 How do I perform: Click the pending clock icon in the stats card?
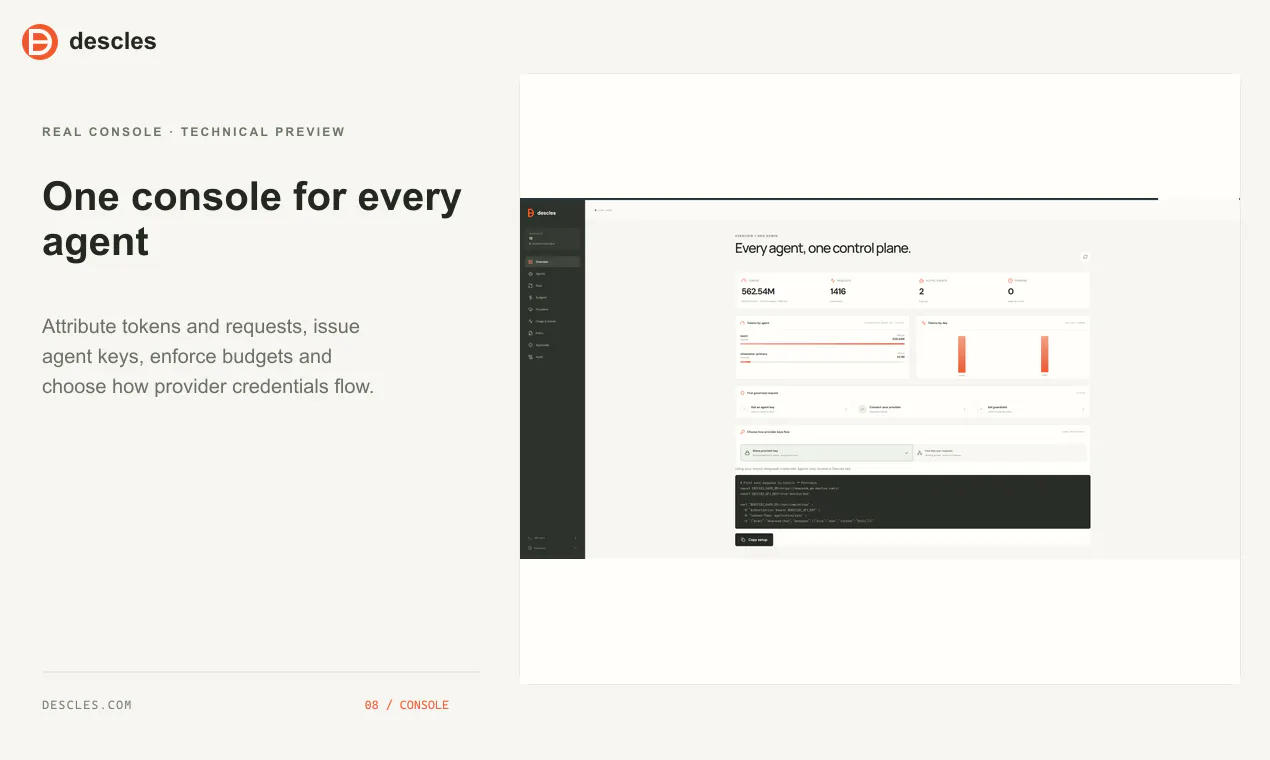tap(1010, 280)
